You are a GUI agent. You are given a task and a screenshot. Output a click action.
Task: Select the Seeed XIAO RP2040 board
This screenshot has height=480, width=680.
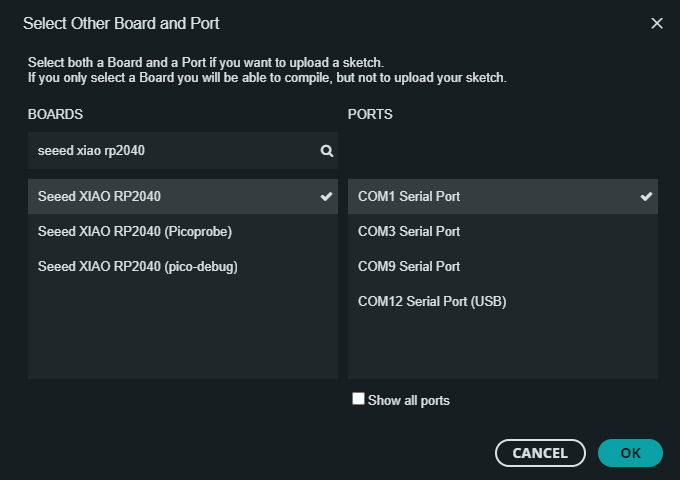click(183, 196)
